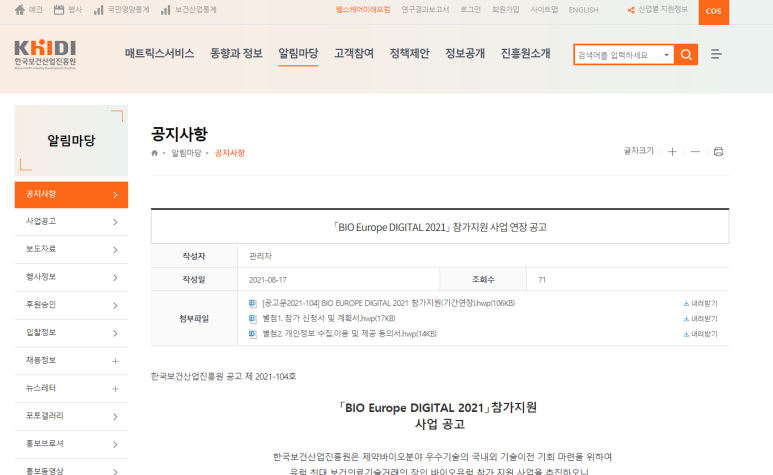The image size is (773, 475).
Task: Click the breadcrumb home icon
Action: [x=154, y=153]
